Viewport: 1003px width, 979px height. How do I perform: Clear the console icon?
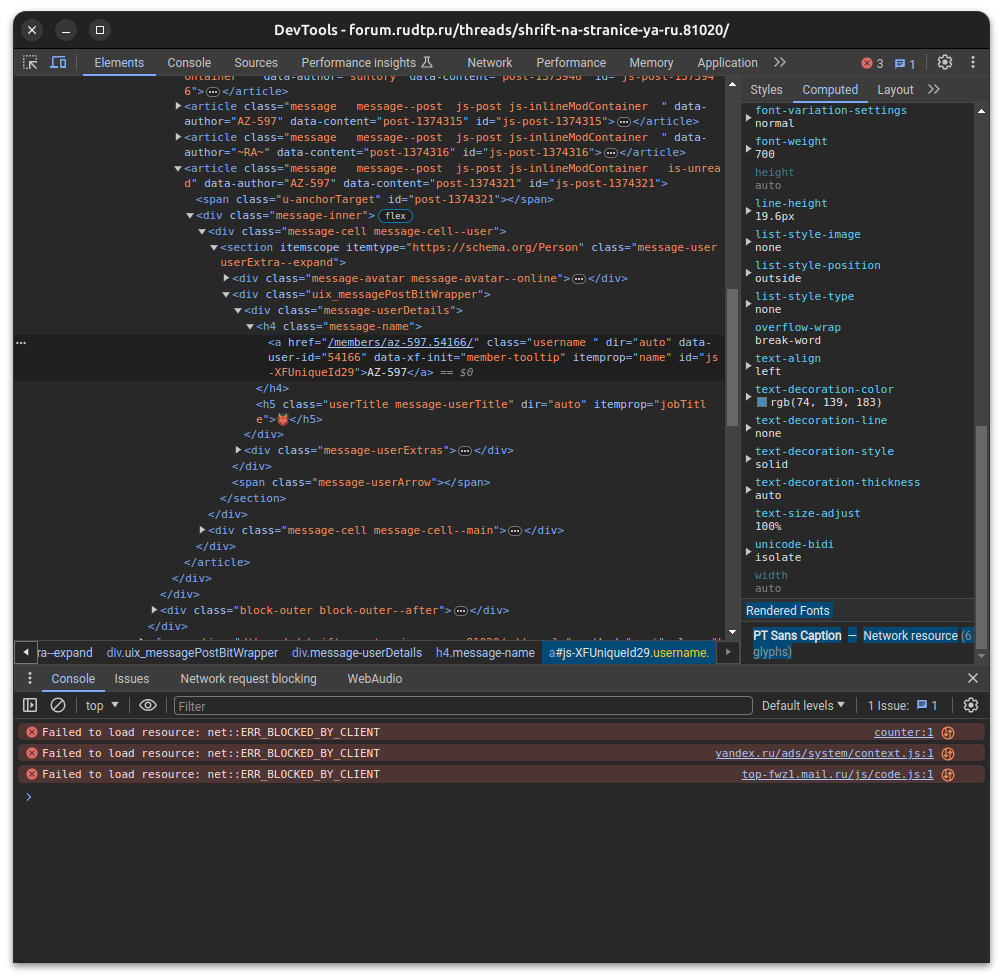(58, 705)
